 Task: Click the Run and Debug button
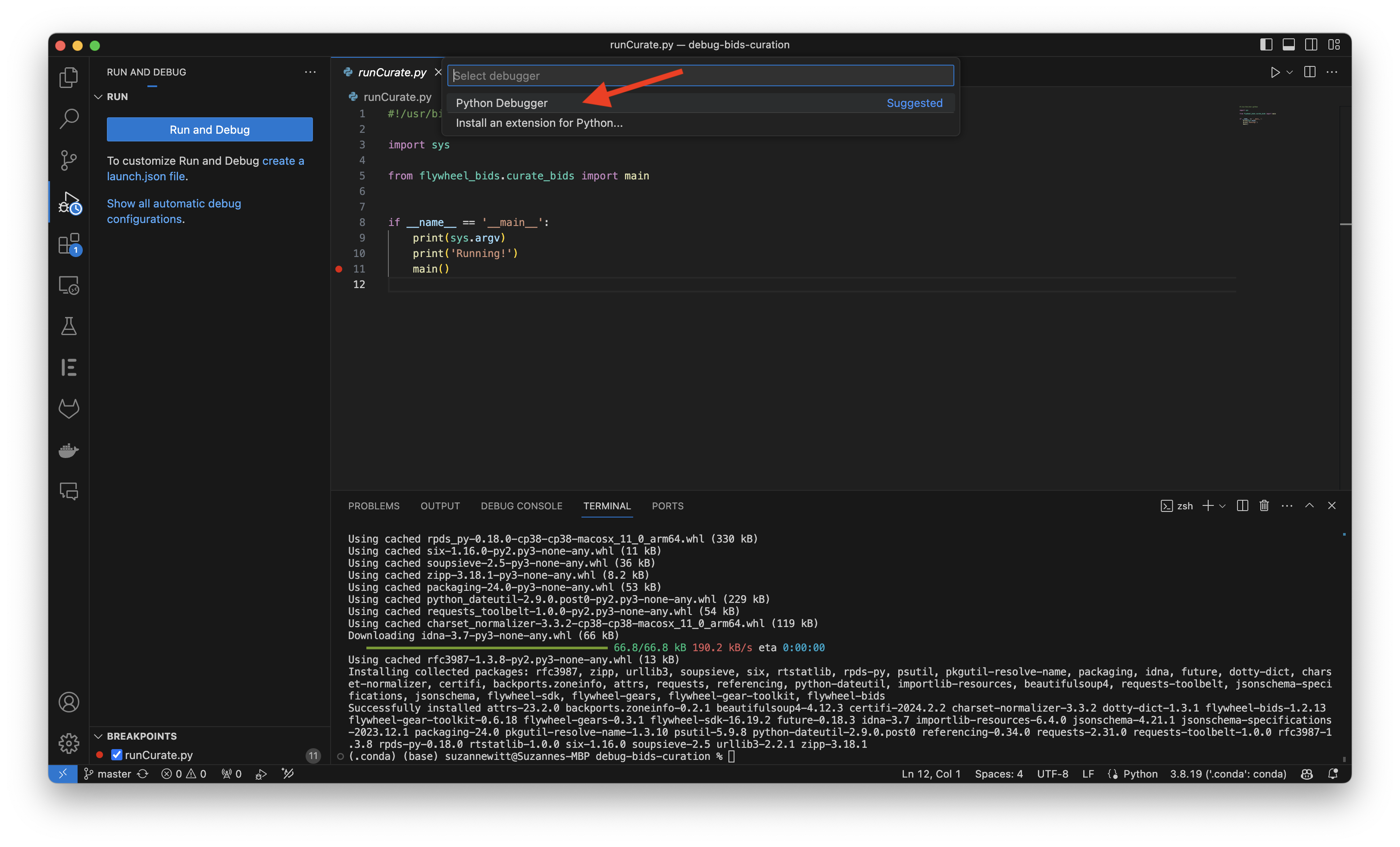[209, 130]
